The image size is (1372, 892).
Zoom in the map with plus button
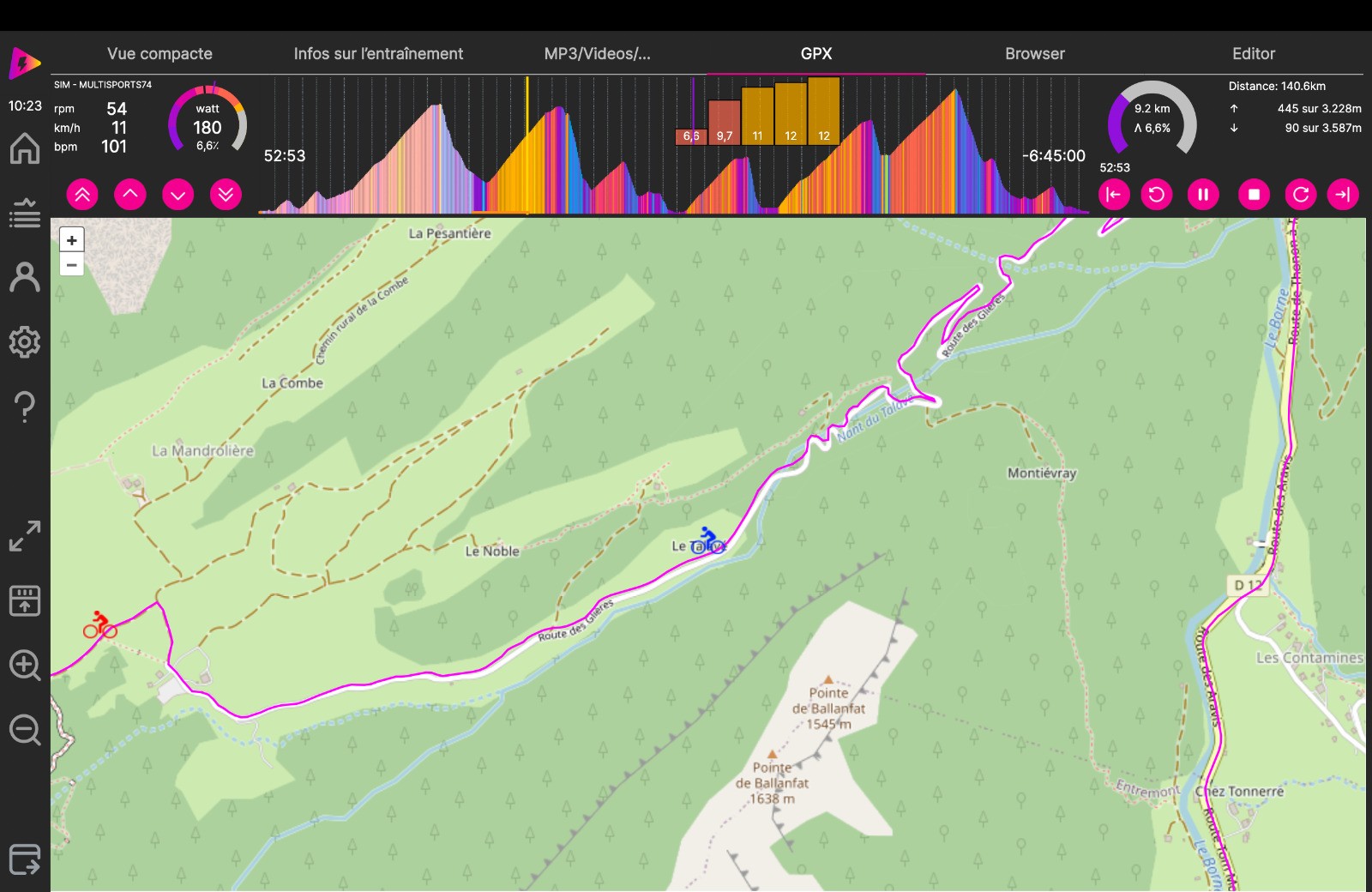(72, 241)
